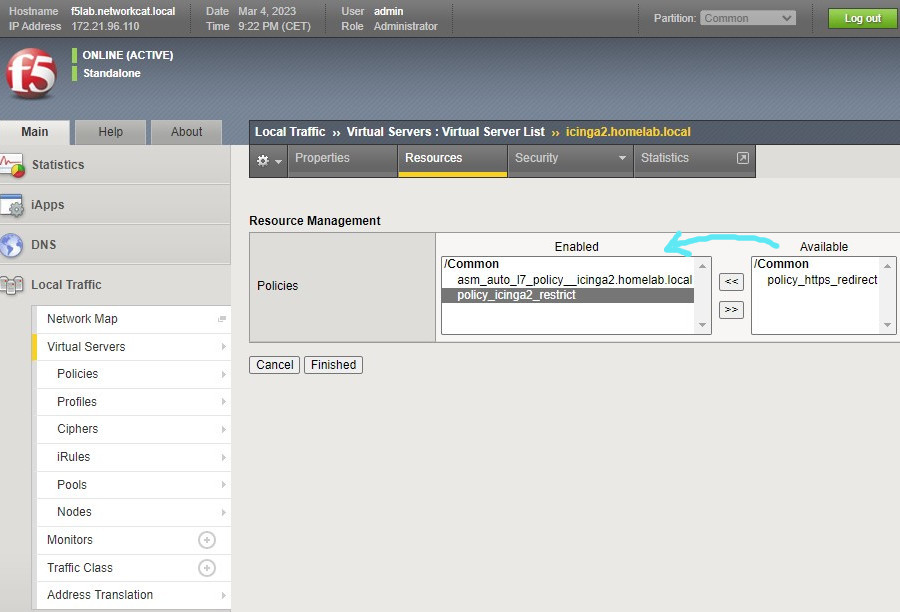Screen dimensions: 900x612
Task: Open Profiles menu item
Action: (134, 402)
